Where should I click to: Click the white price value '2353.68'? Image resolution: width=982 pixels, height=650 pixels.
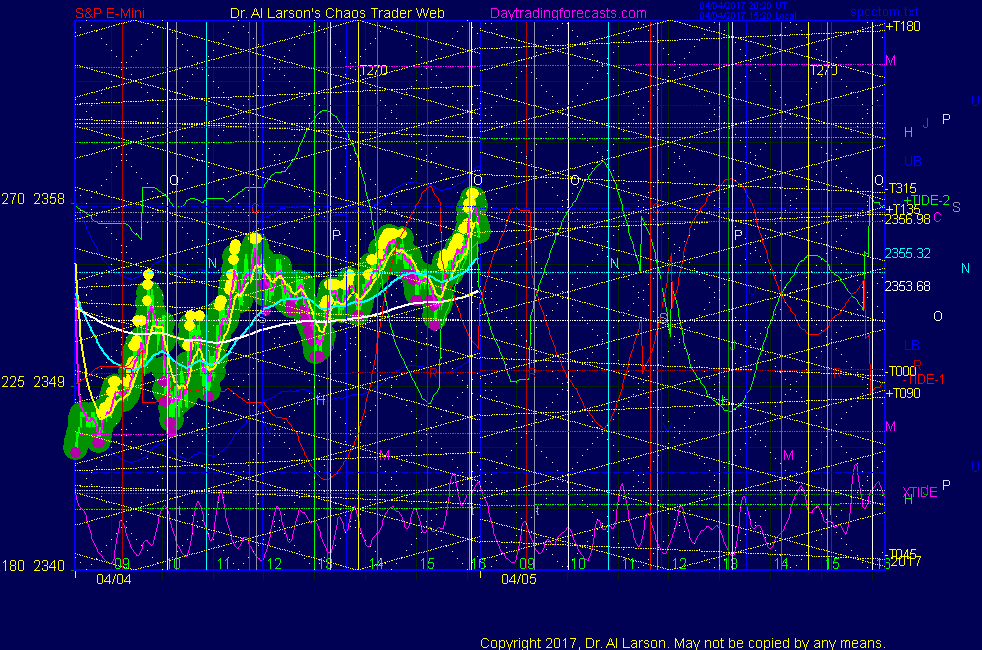tap(907, 286)
